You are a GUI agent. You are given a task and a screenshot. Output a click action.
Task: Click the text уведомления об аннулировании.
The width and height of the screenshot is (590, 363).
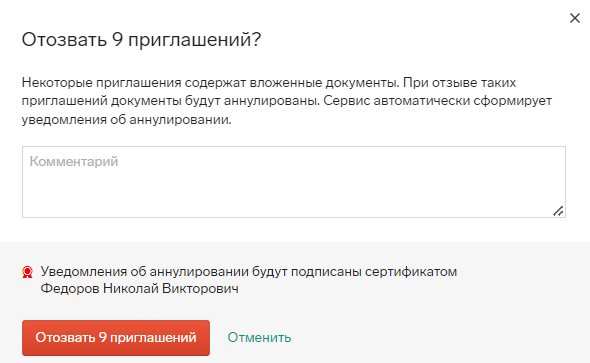[x=126, y=120]
